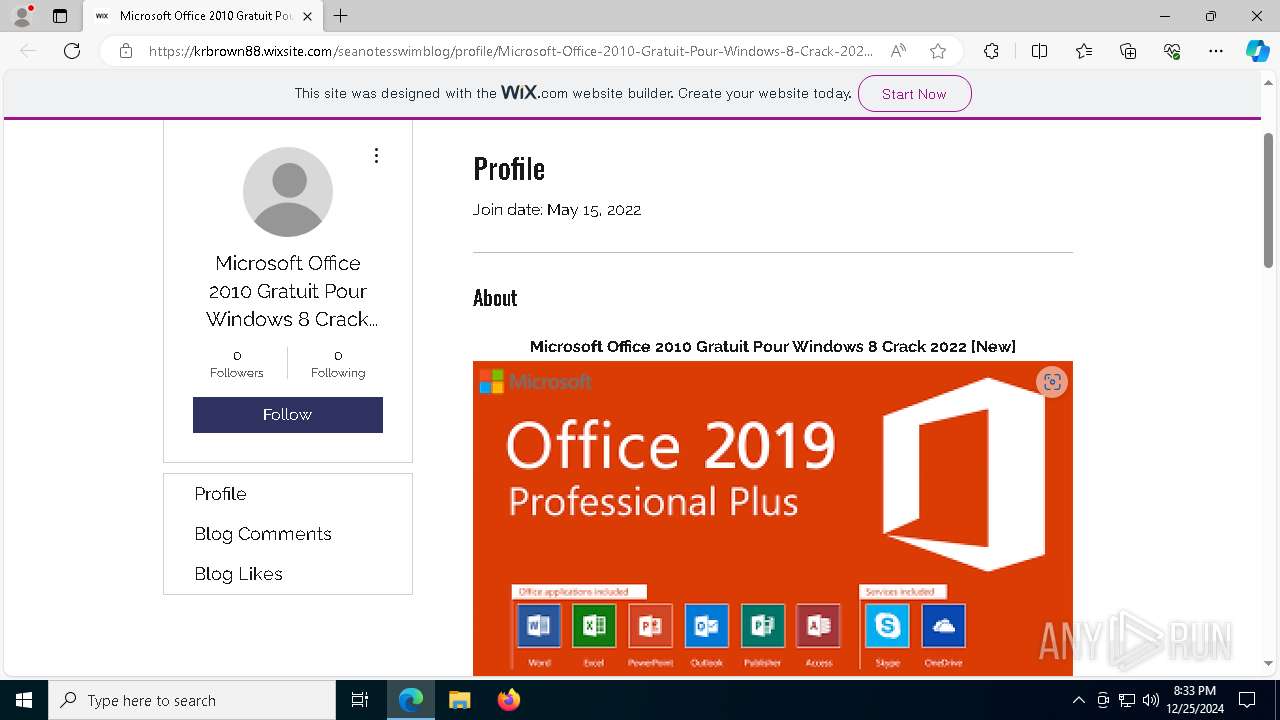The height and width of the screenshot is (720, 1280).
Task: Show hidden system tray icons
Action: pos(1078,700)
